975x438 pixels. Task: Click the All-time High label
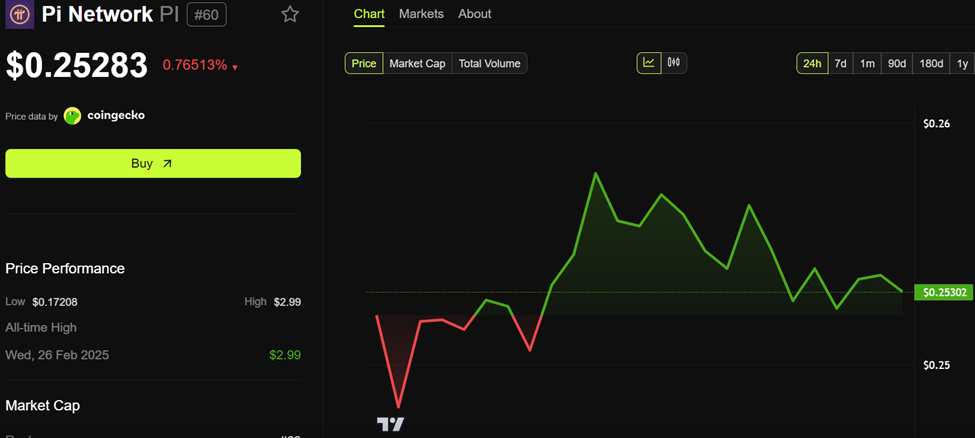[x=41, y=327]
